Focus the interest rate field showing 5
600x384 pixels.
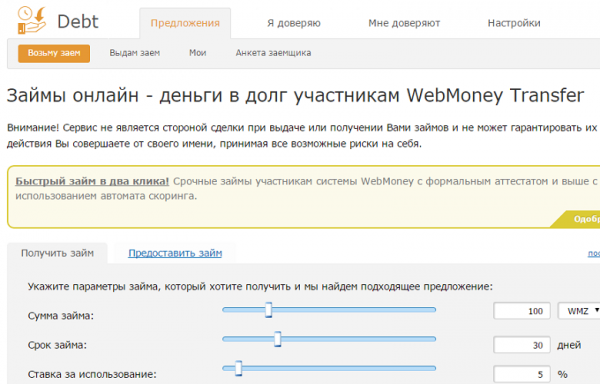coord(522,374)
